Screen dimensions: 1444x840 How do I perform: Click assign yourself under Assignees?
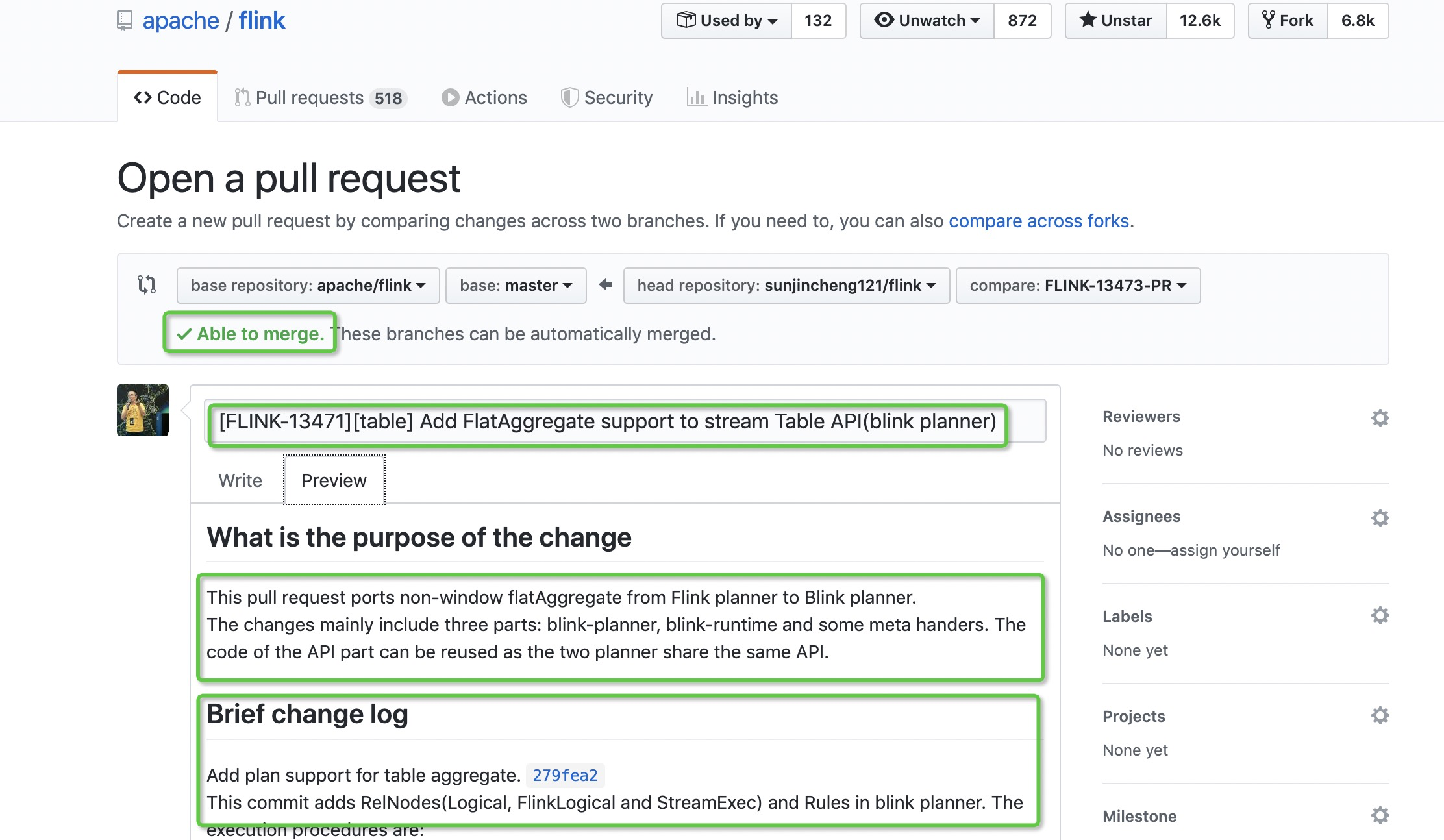(x=1225, y=550)
